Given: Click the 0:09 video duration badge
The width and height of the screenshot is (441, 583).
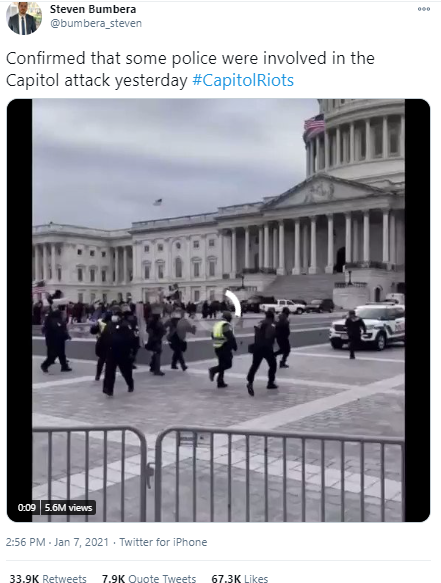Looking at the screenshot, I should [x=27, y=508].
